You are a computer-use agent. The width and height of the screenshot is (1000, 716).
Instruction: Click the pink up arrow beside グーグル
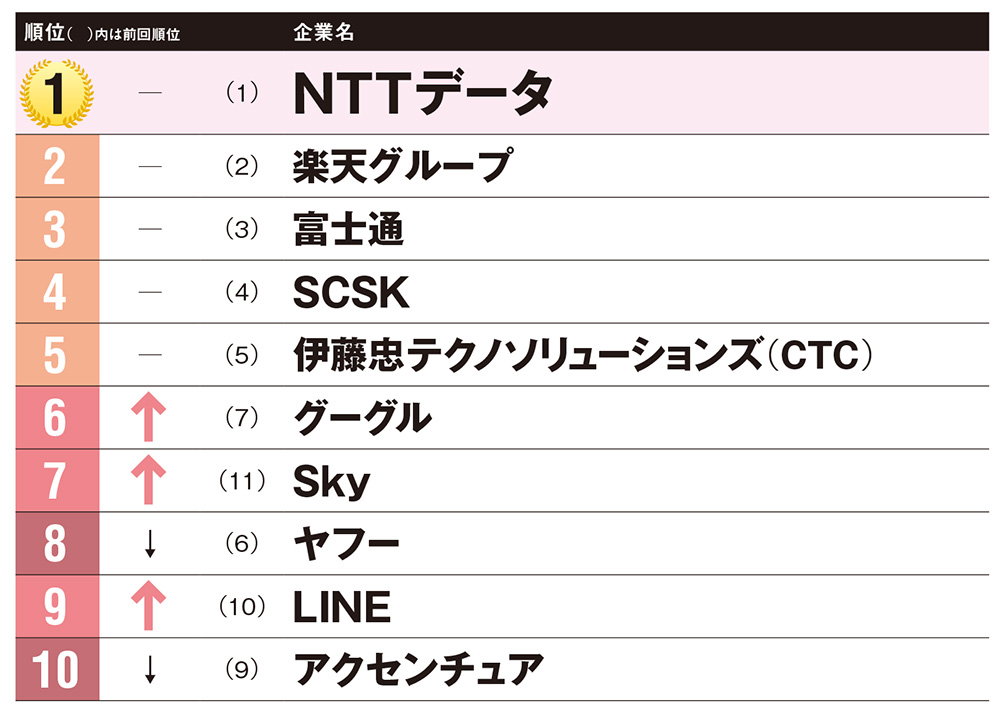point(149,417)
